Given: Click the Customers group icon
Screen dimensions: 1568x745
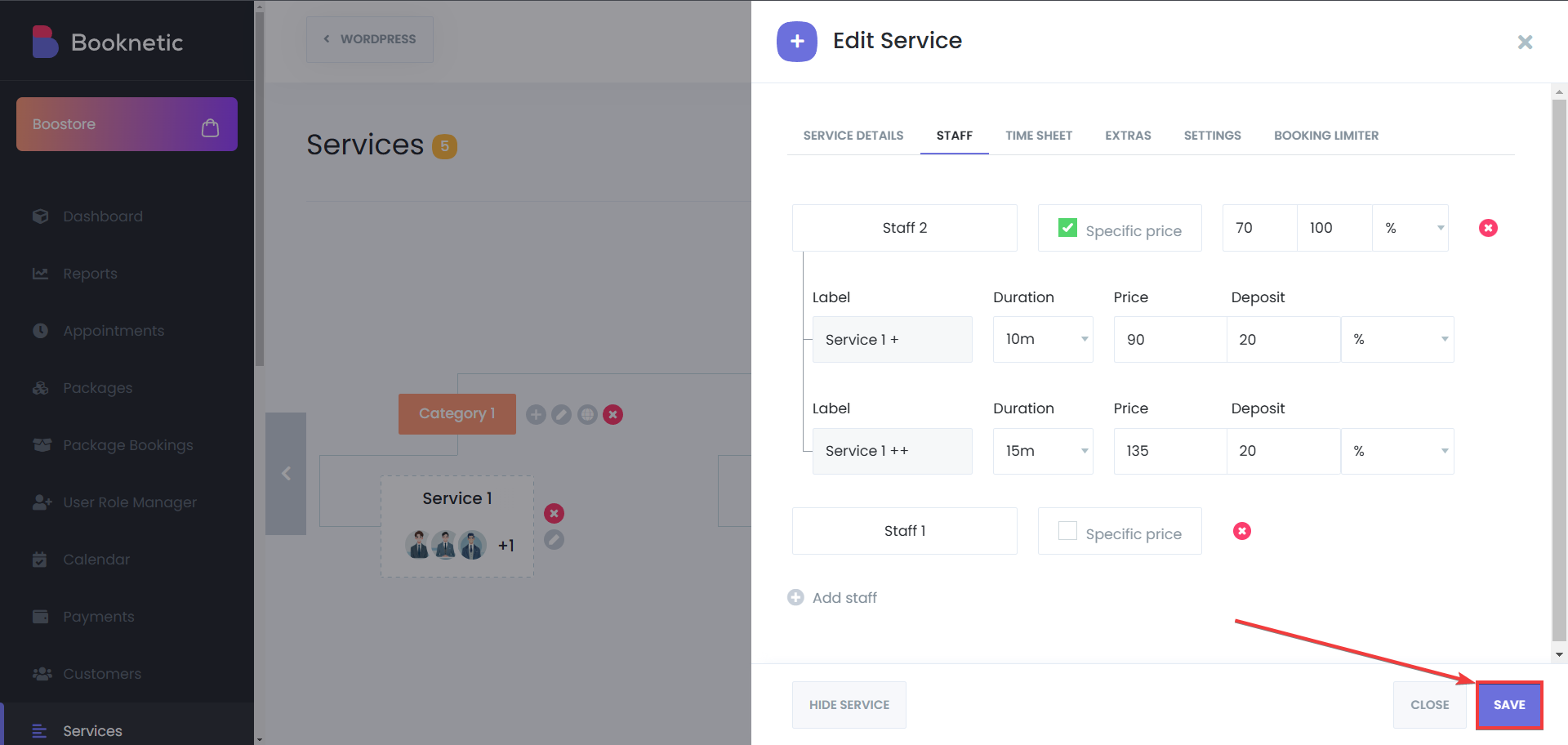Looking at the screenshot, I should tap(42, 674).
